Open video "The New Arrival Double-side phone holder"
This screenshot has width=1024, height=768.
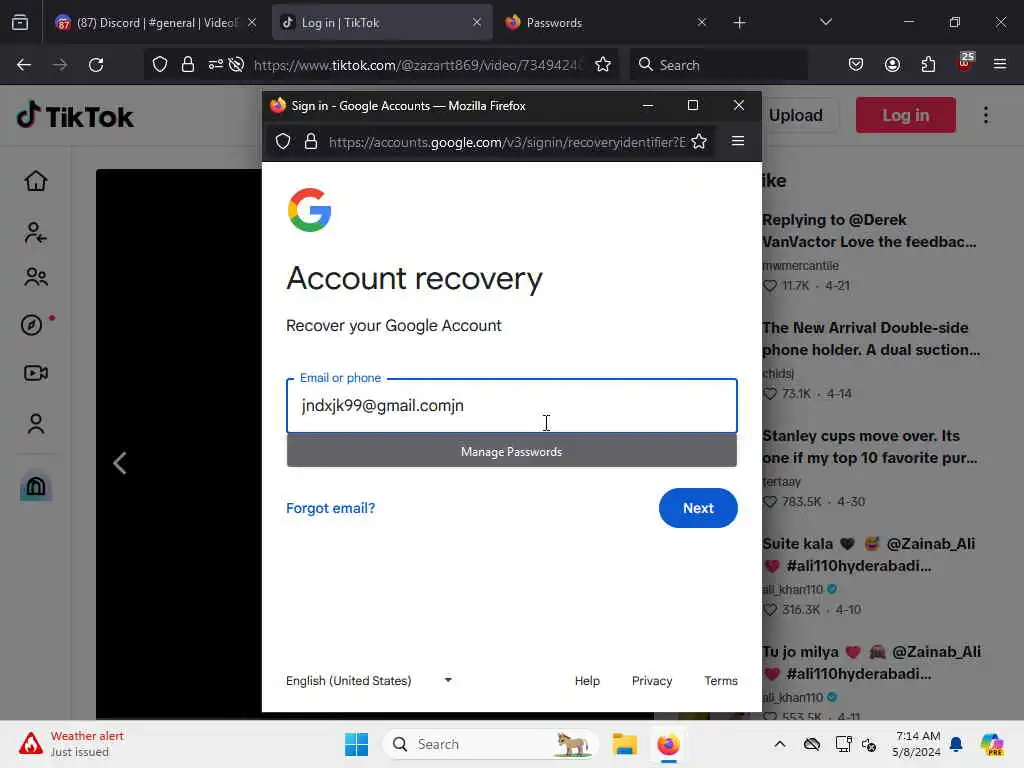point(871,338)
